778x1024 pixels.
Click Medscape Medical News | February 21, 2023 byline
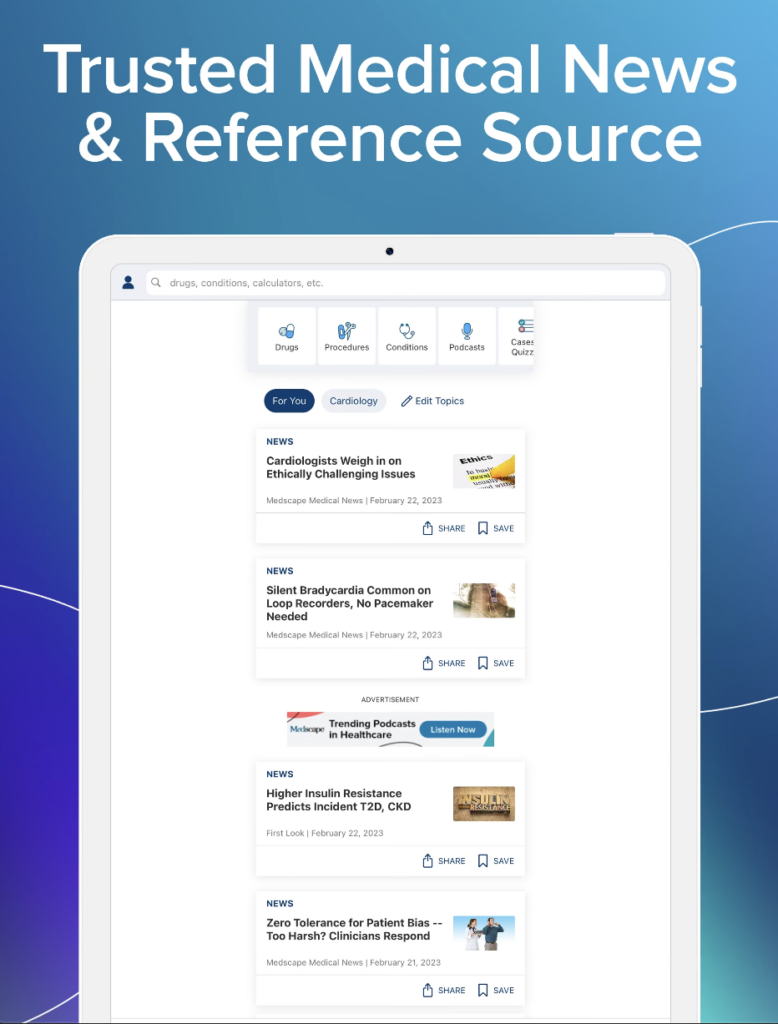[x=353, y=963]
